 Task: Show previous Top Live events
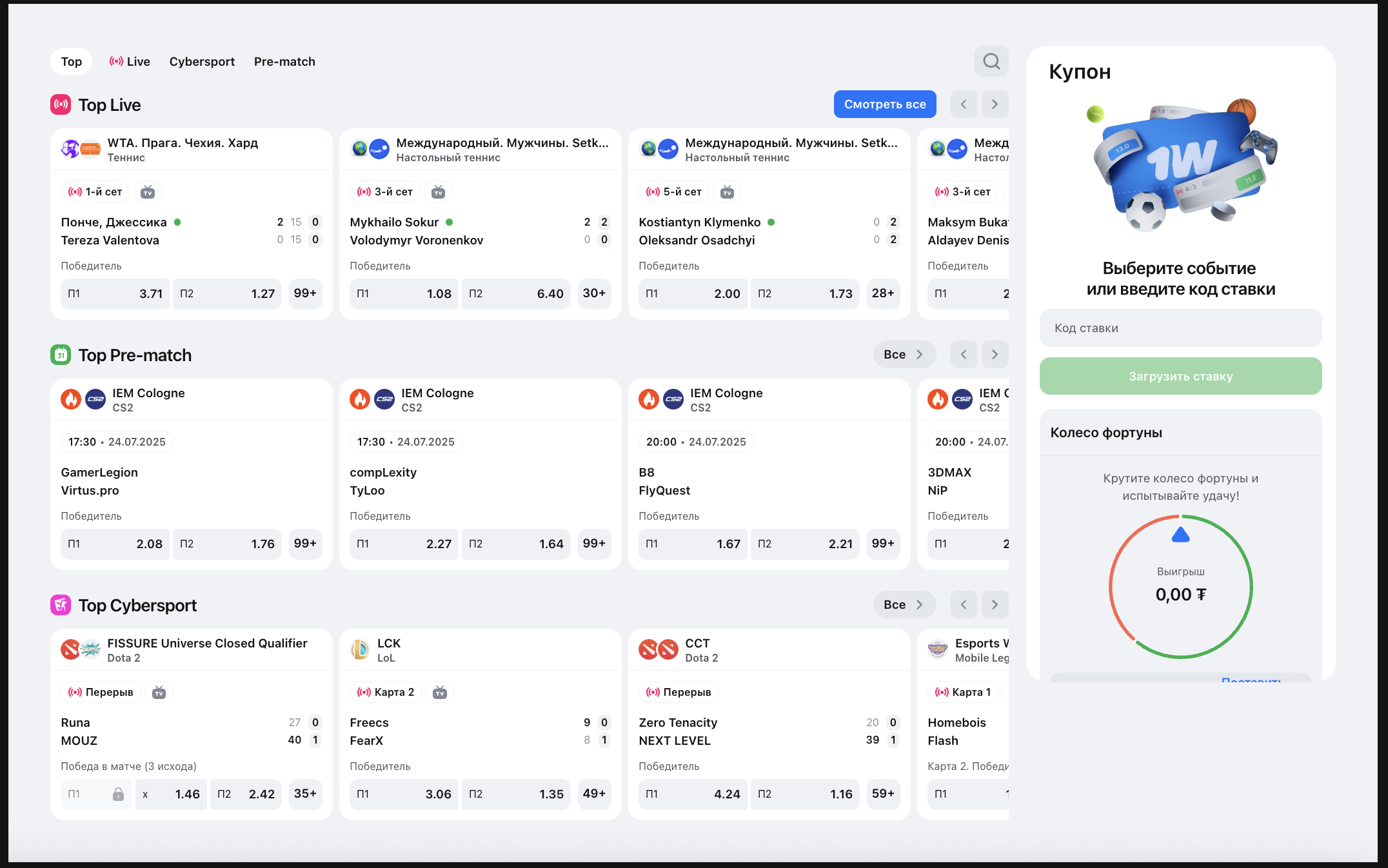pyautogui.click(x=964, y=104)
